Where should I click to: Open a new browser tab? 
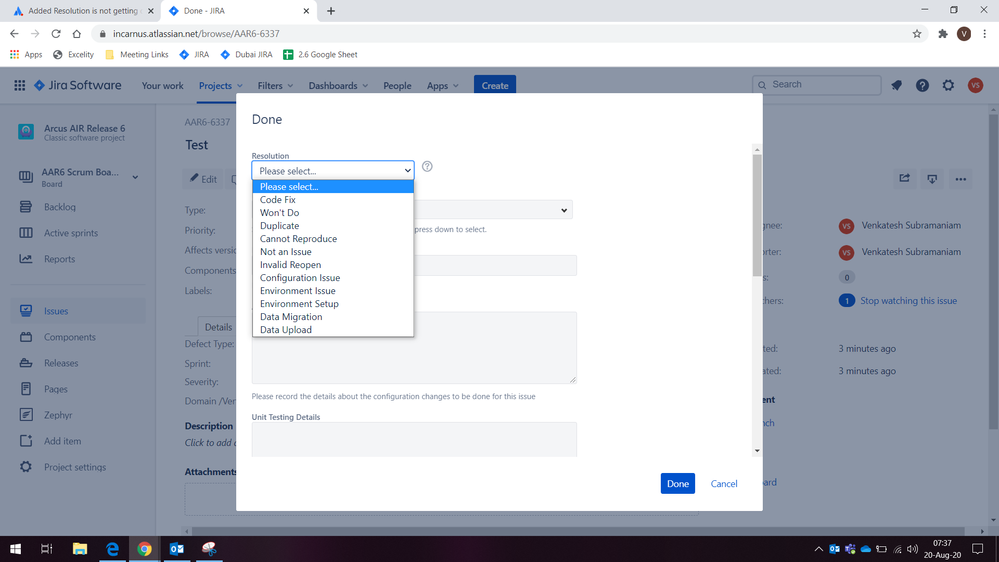(x=331, y=11)
